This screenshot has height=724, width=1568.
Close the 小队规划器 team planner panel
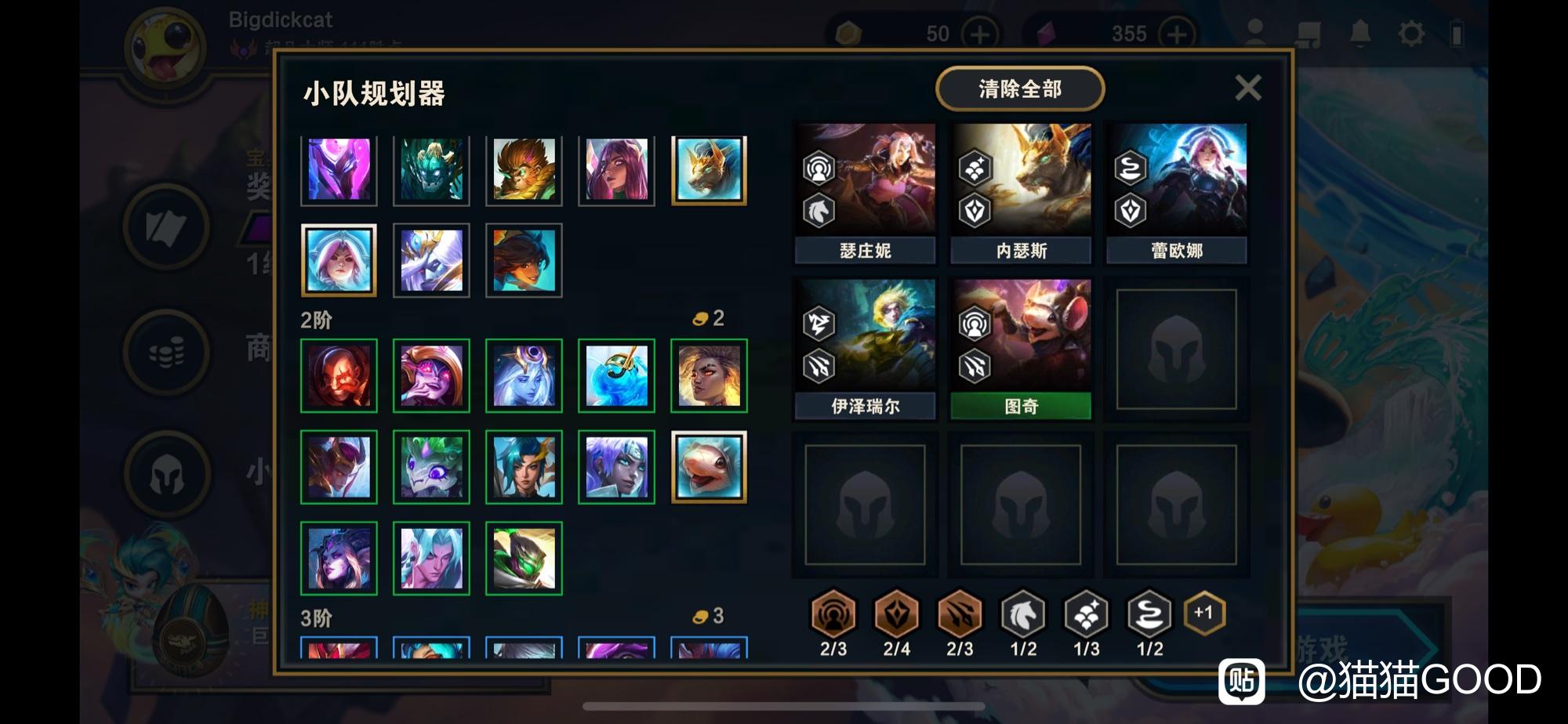(x=1247, y=88)
